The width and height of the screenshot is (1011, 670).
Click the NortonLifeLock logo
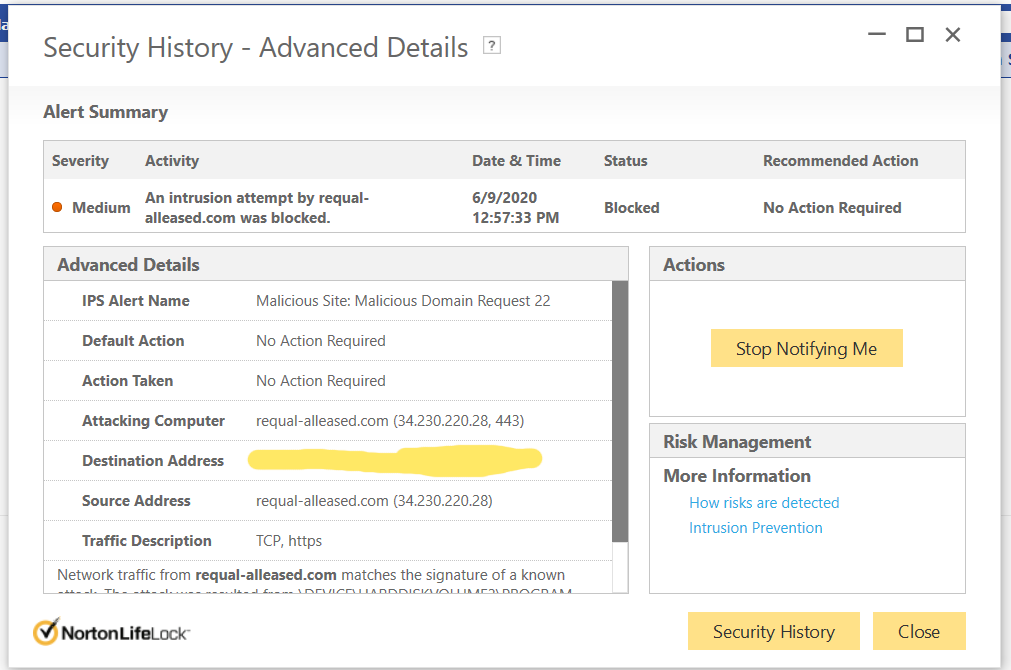coord(111,632)
